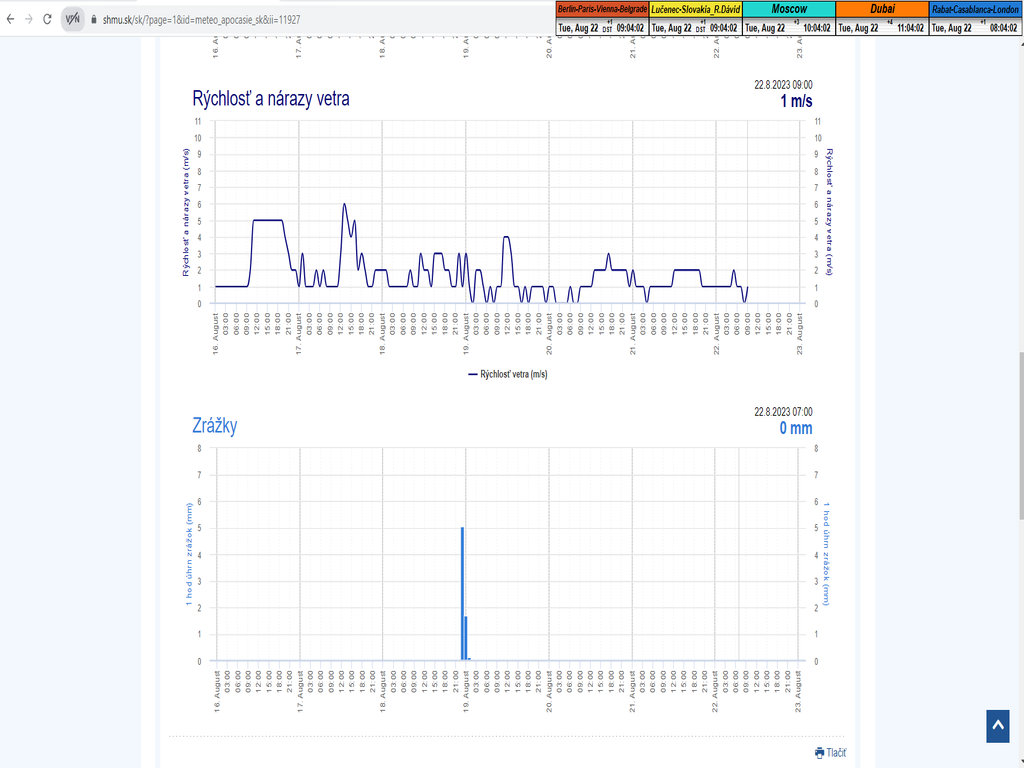The width and height of the screenshot is (1024, 768).
Task: Click the tallest precipitation bar at 5 mm
Action: pyautogui.click(x=462, y=593)
